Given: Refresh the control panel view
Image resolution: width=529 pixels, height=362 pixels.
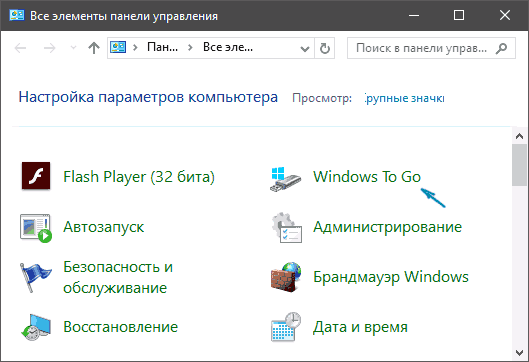Looking at the screenshot, I should pos(325,48).
